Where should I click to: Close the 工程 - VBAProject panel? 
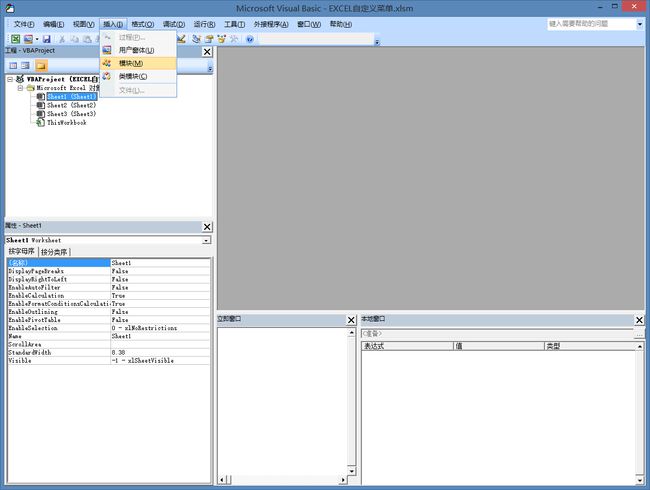[x=207, y=52]
